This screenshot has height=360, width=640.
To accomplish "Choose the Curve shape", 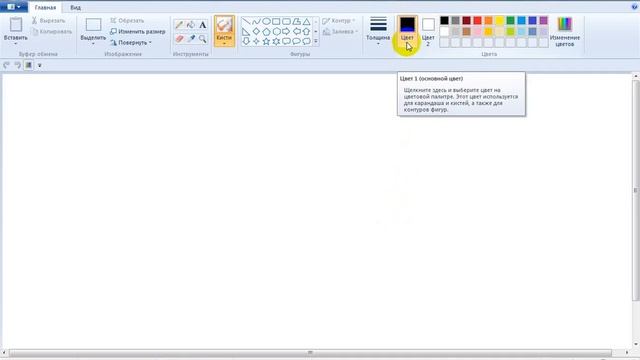I will click(256, 21).
